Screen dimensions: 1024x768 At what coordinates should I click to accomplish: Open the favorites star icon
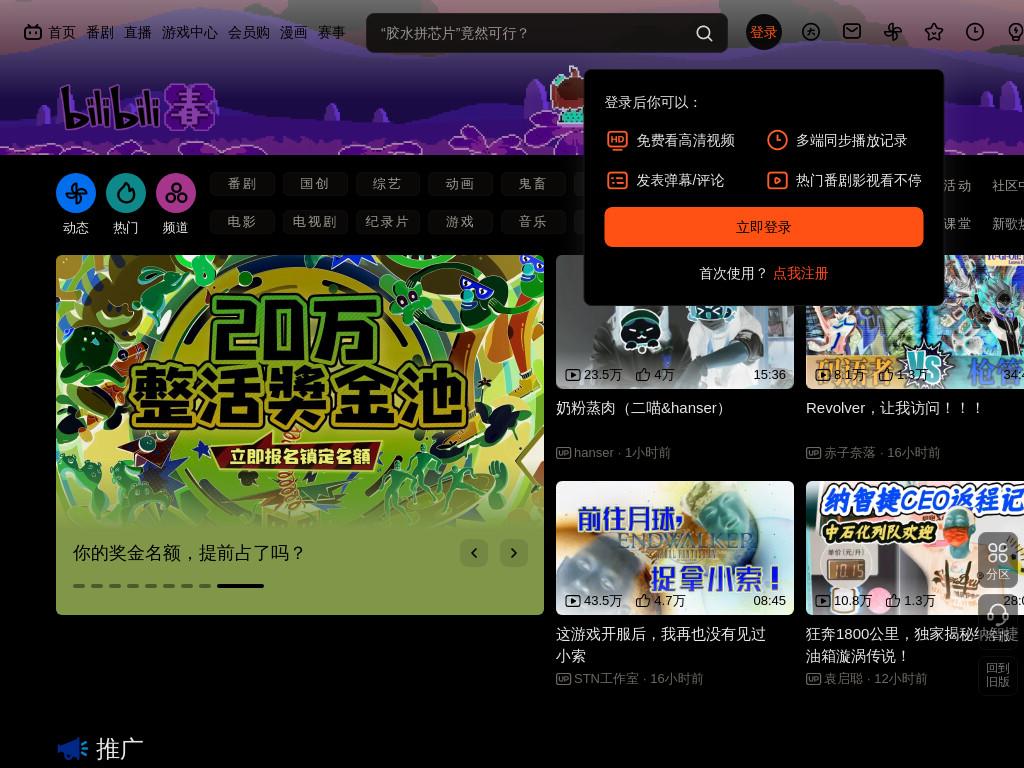[934, 31]
